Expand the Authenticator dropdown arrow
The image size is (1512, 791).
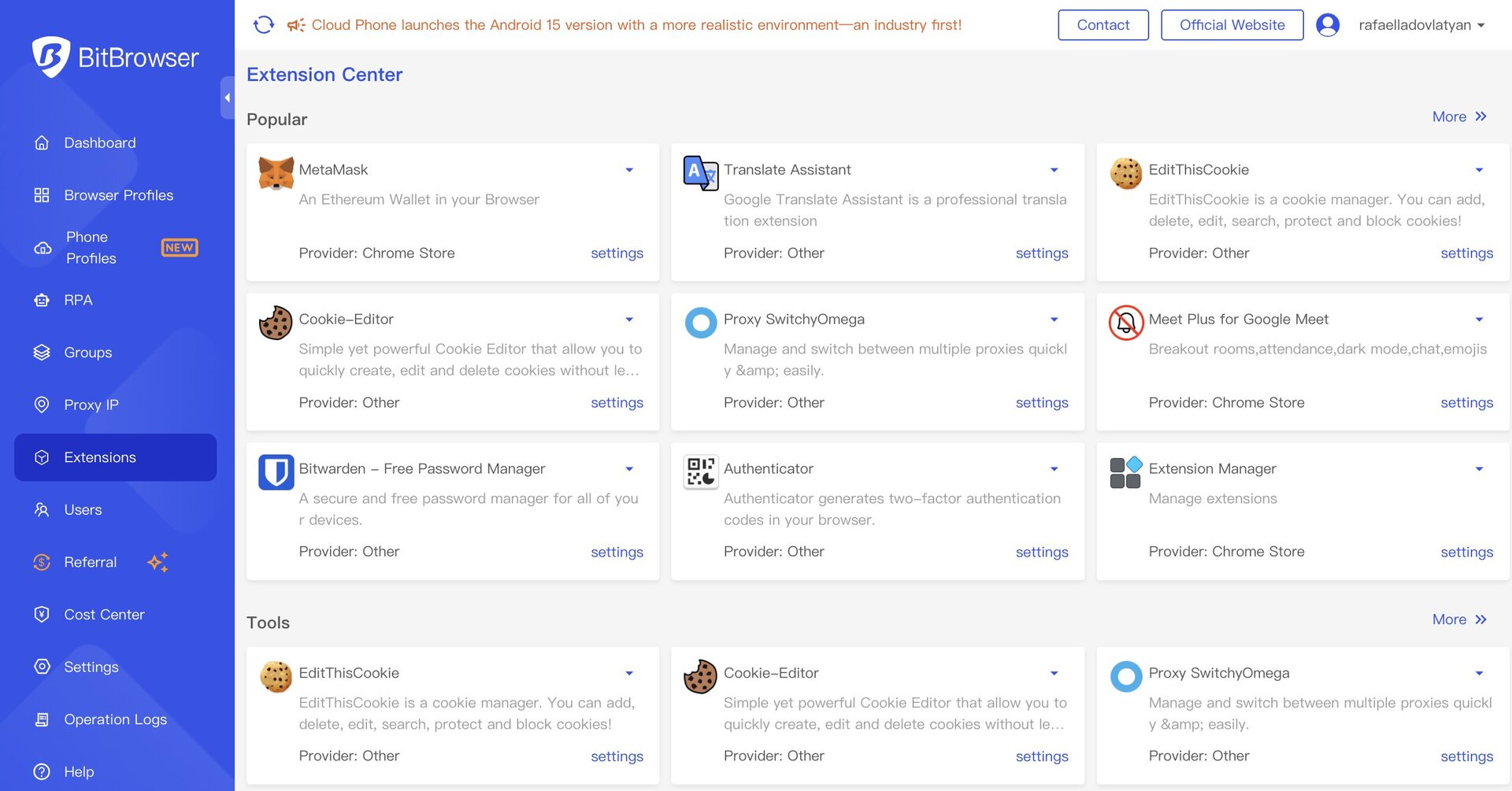pyautogui.click(x=1054, y=468)
